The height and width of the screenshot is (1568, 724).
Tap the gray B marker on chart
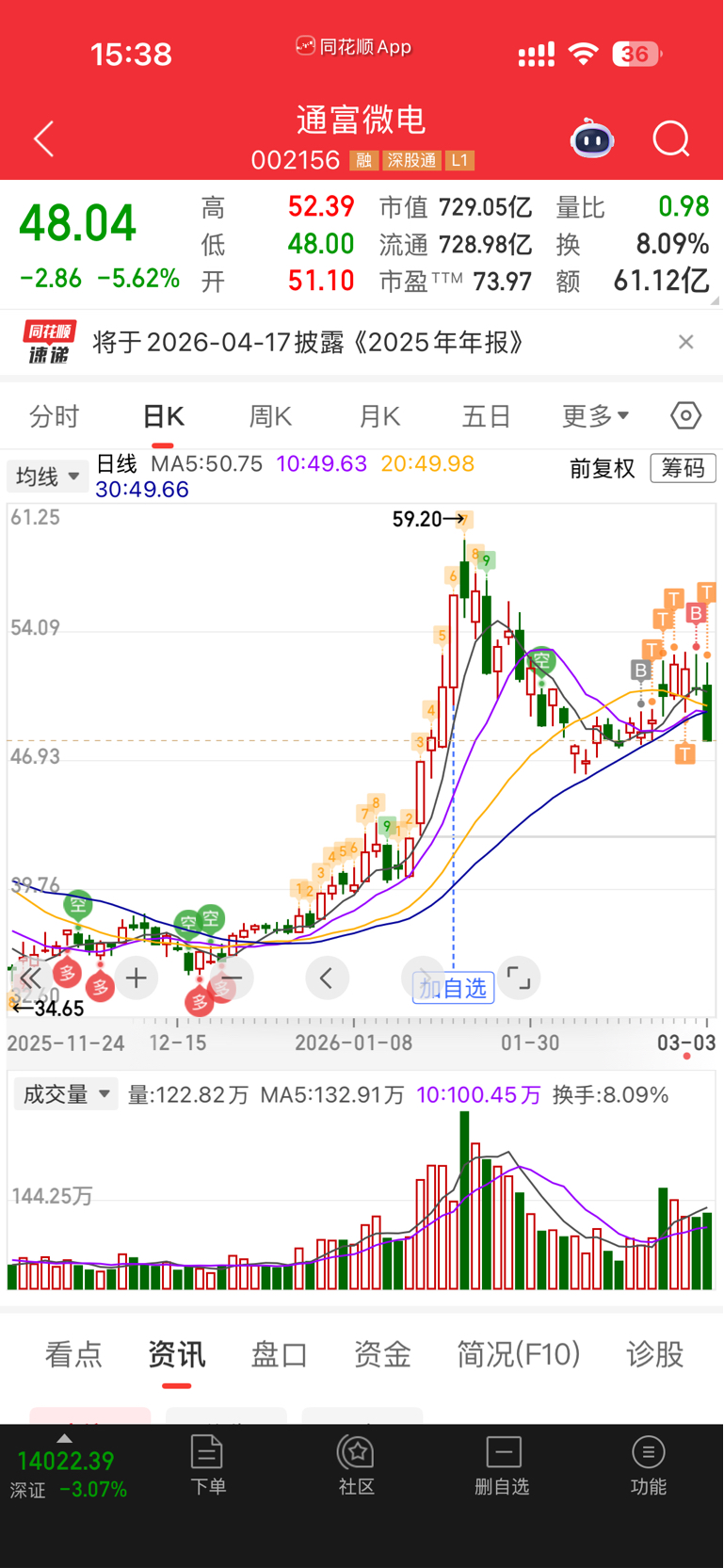click(641, 671)
